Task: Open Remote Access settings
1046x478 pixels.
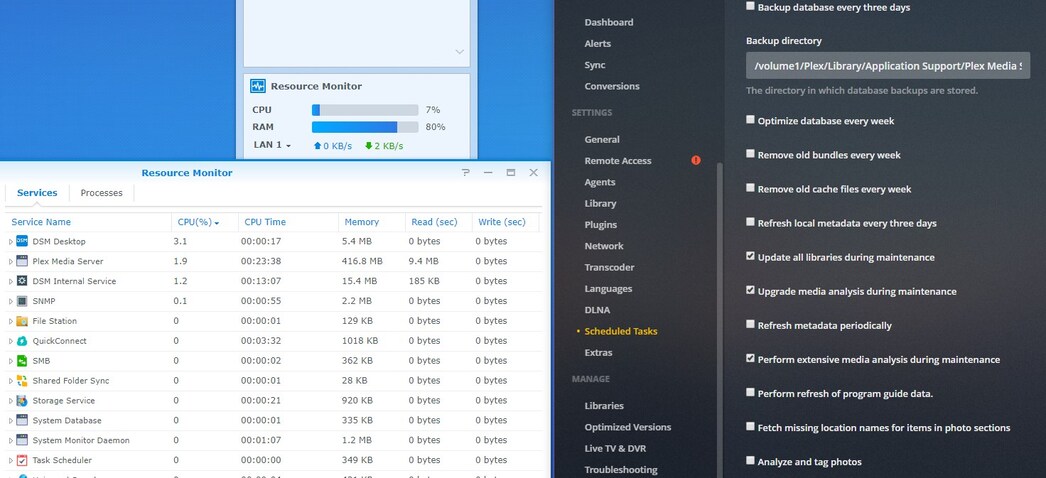Action: [618, 161]
